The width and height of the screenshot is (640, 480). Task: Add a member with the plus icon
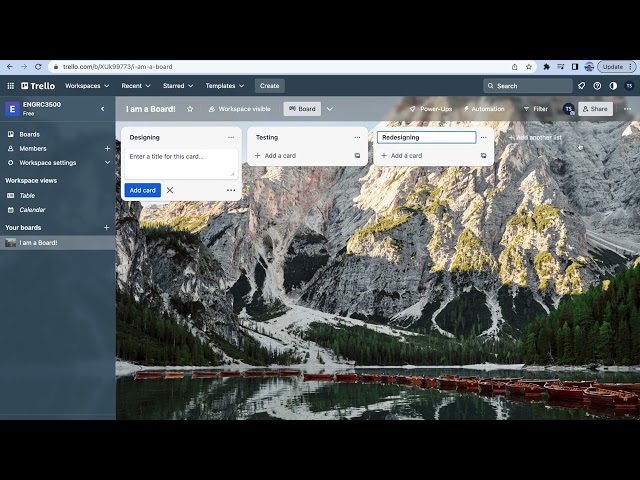pos(107,149)
